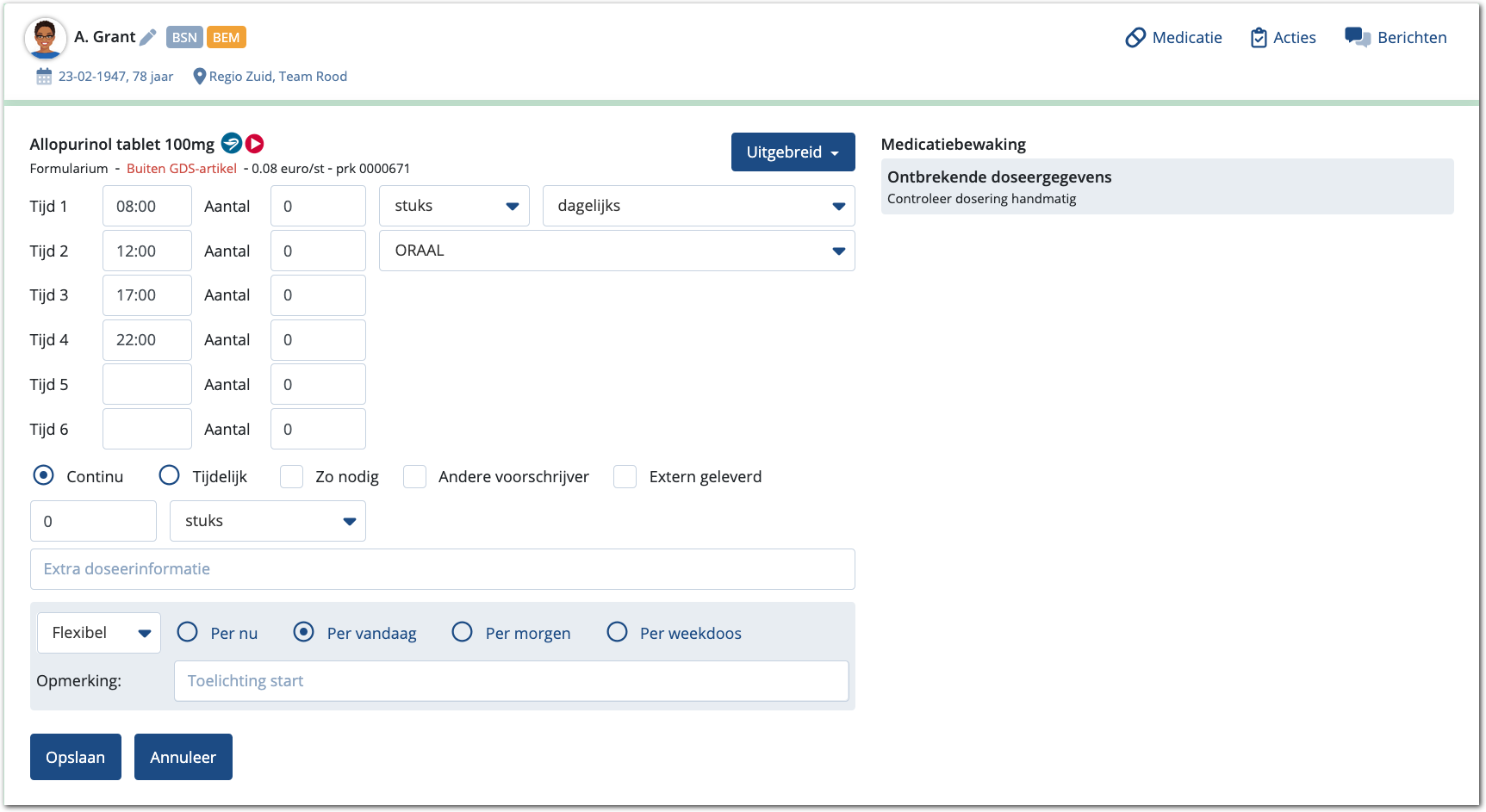Click the patient avatar picture
1486x812 pixels.
(45, 39)
